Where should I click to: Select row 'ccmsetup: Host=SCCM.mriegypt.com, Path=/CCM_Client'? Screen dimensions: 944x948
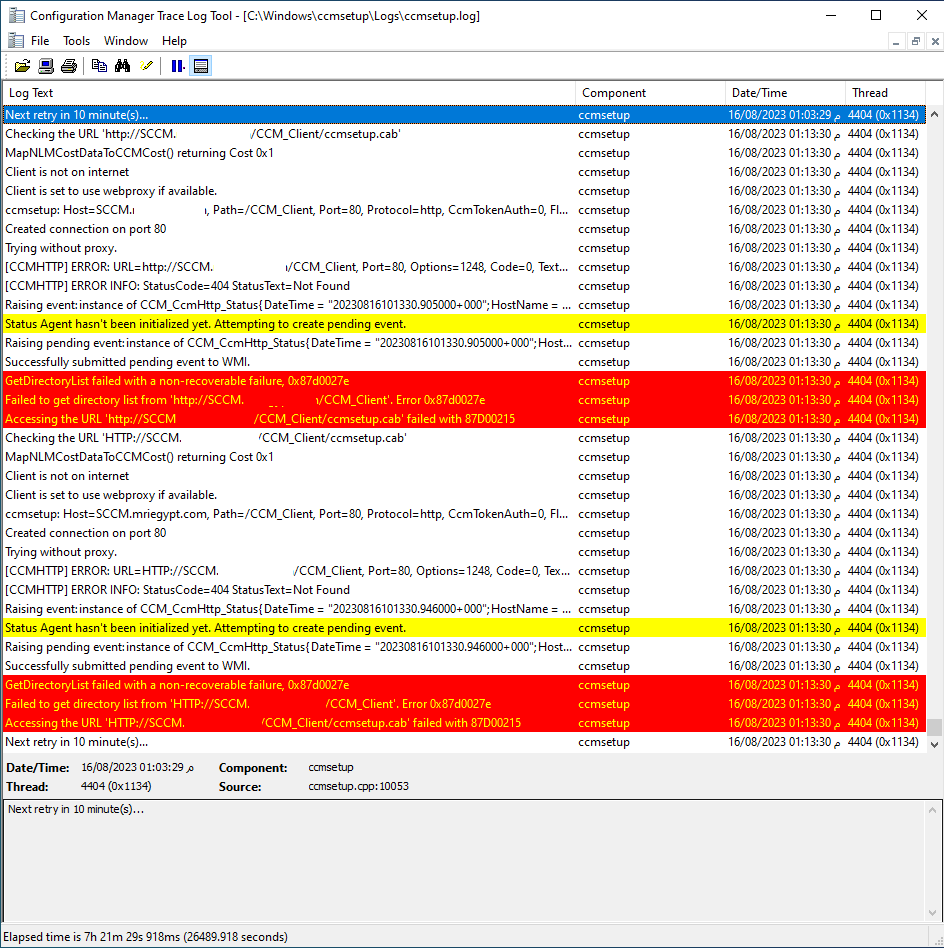point(464,514)
